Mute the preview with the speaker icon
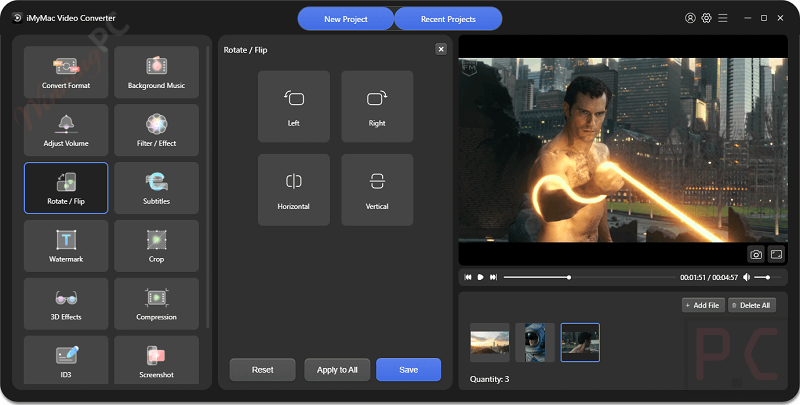Screen dimensions: 800x405 pyautogui.click(x=746, y=277)
